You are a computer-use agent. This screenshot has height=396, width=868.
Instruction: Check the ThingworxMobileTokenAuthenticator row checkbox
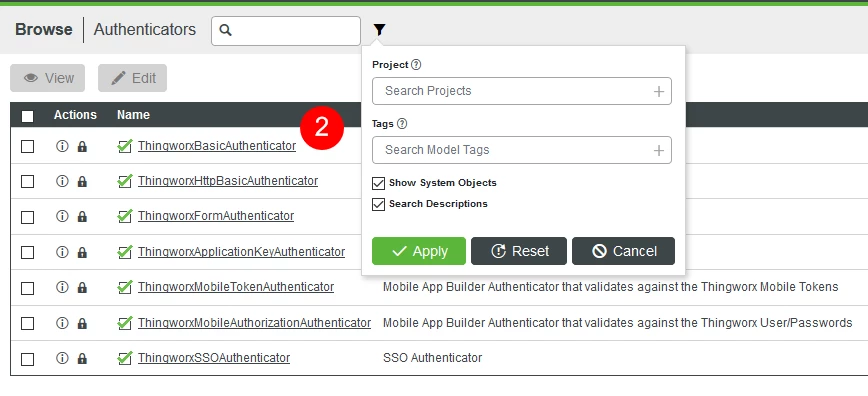click(27, 288)
